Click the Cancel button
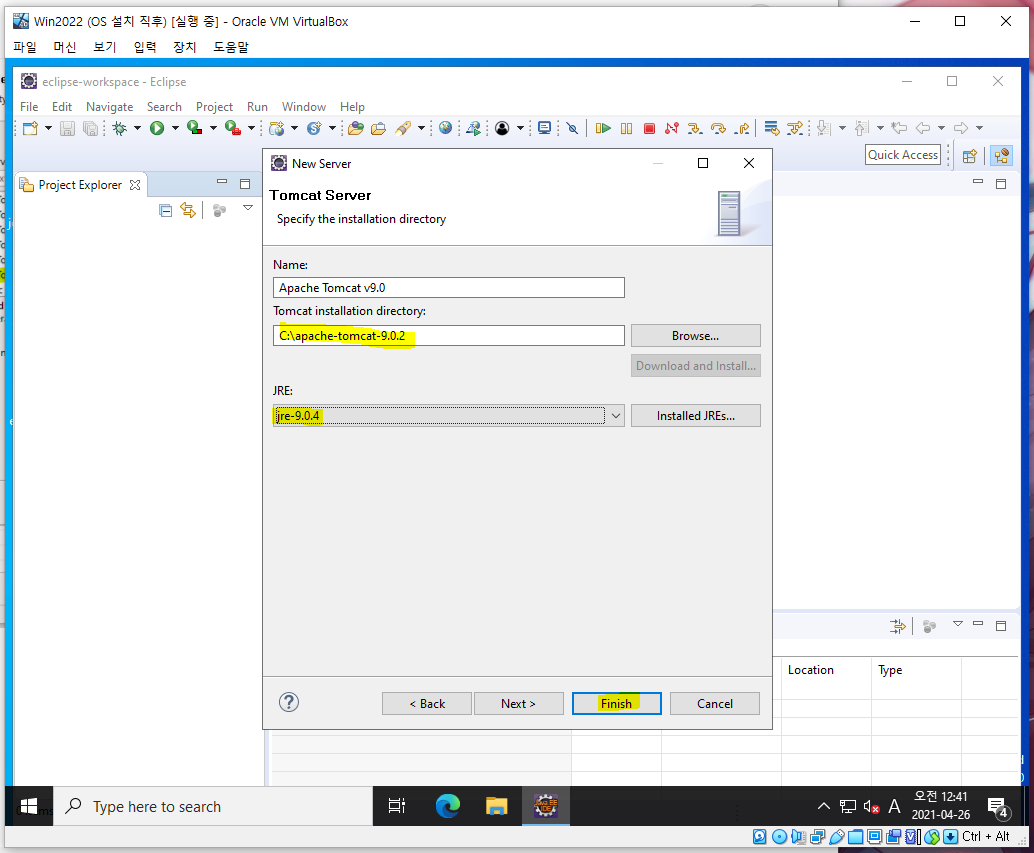The height and width of the screenshot is (853, 1034). [715, 703]
